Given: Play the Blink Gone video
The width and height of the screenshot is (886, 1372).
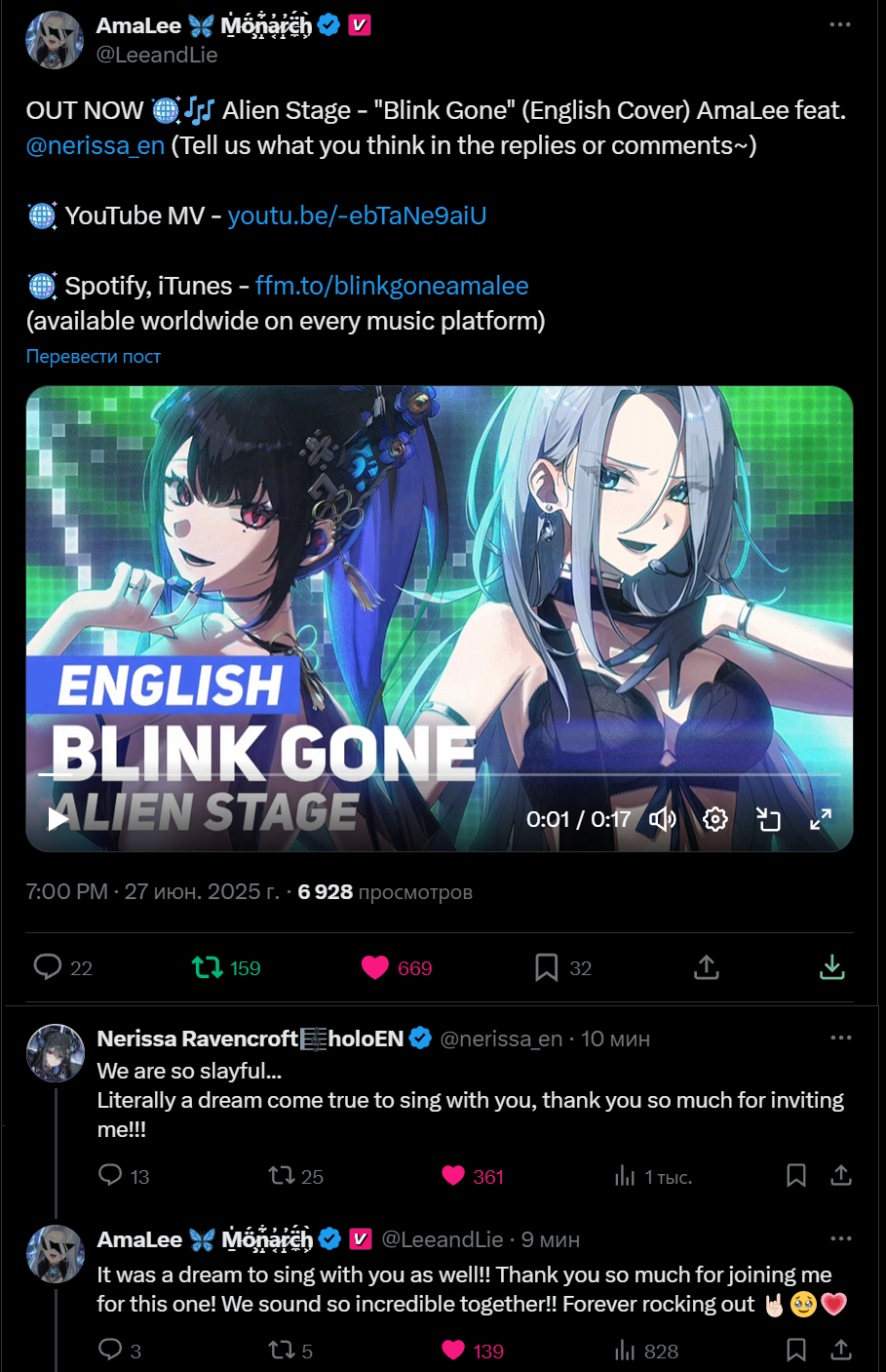Looking at the screenshot, I should [x=58, y=819].
